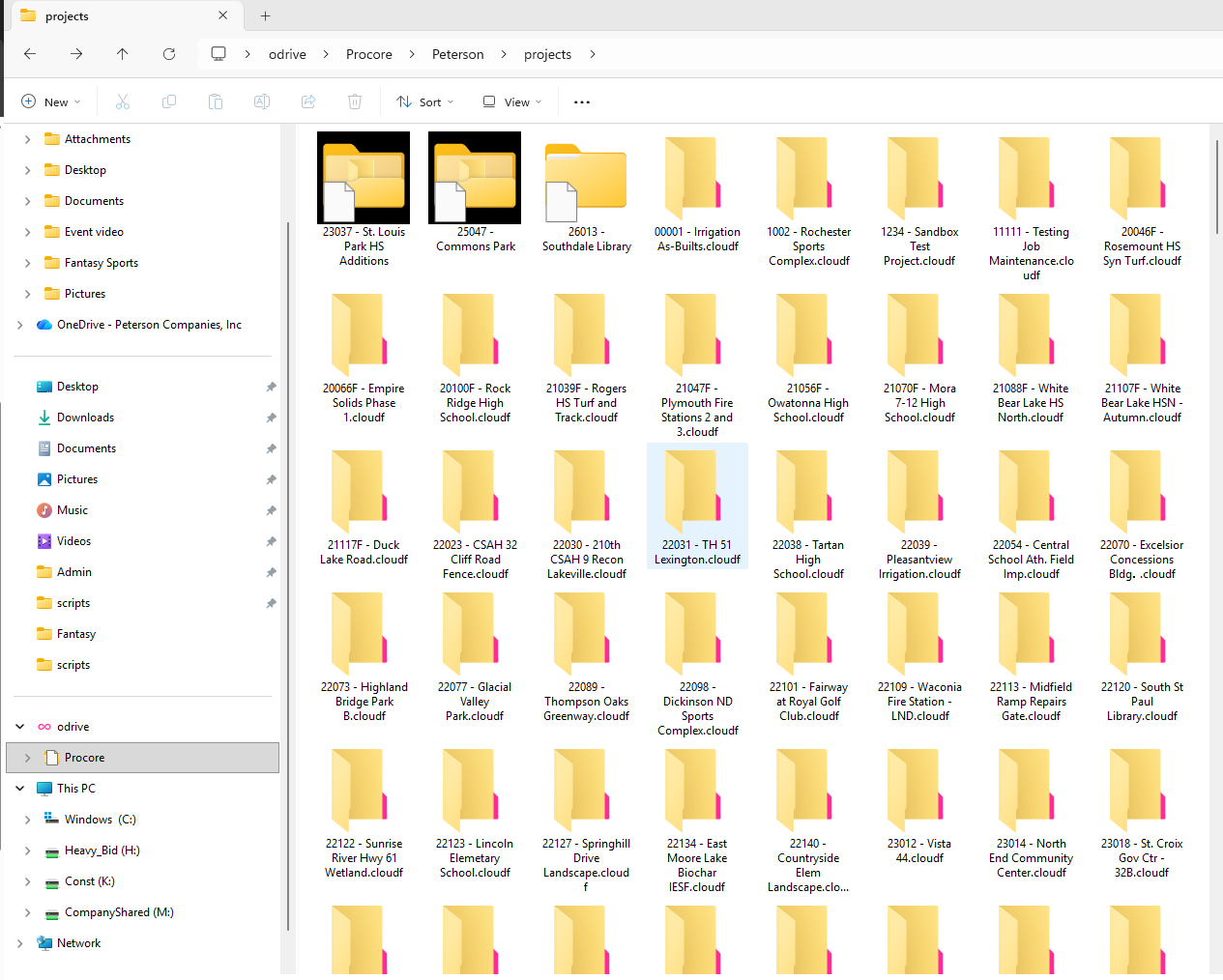1223x980 pixels.
Task: Go up one folder level
Action: pos(123,54)
